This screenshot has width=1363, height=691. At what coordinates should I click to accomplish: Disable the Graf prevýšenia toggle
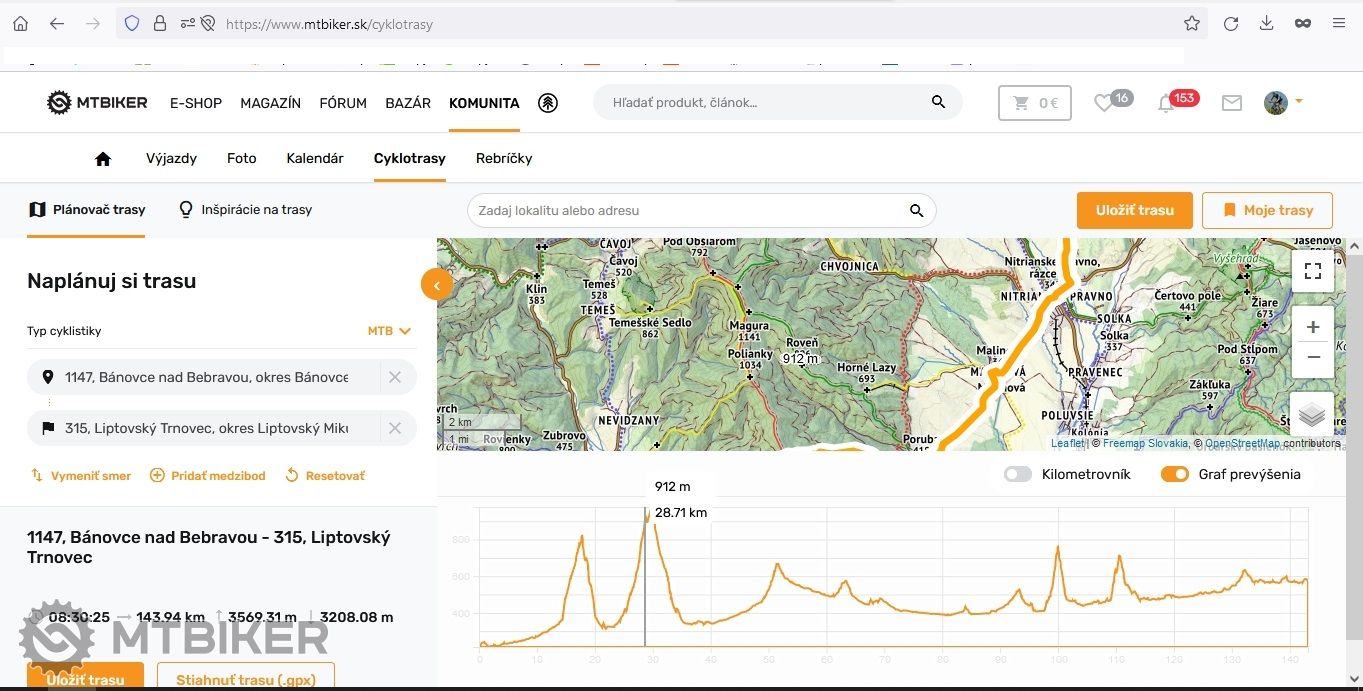coord(1174,474)
